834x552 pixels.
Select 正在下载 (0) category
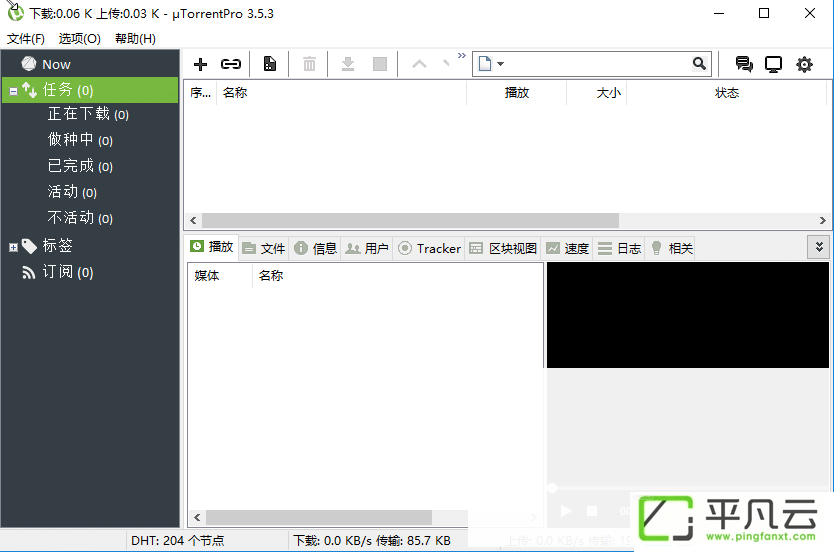click(x=88, y=114)
